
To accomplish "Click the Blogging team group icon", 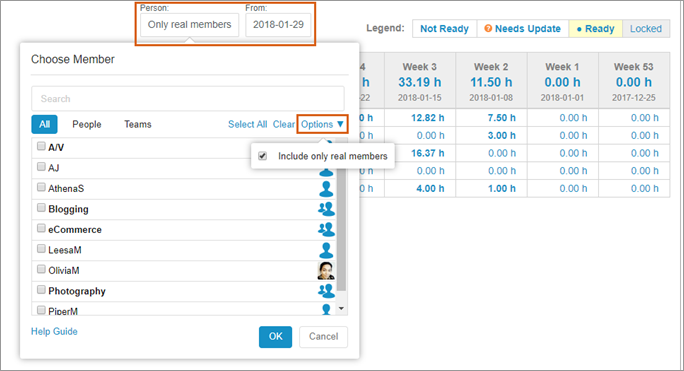I will (326, 209).
